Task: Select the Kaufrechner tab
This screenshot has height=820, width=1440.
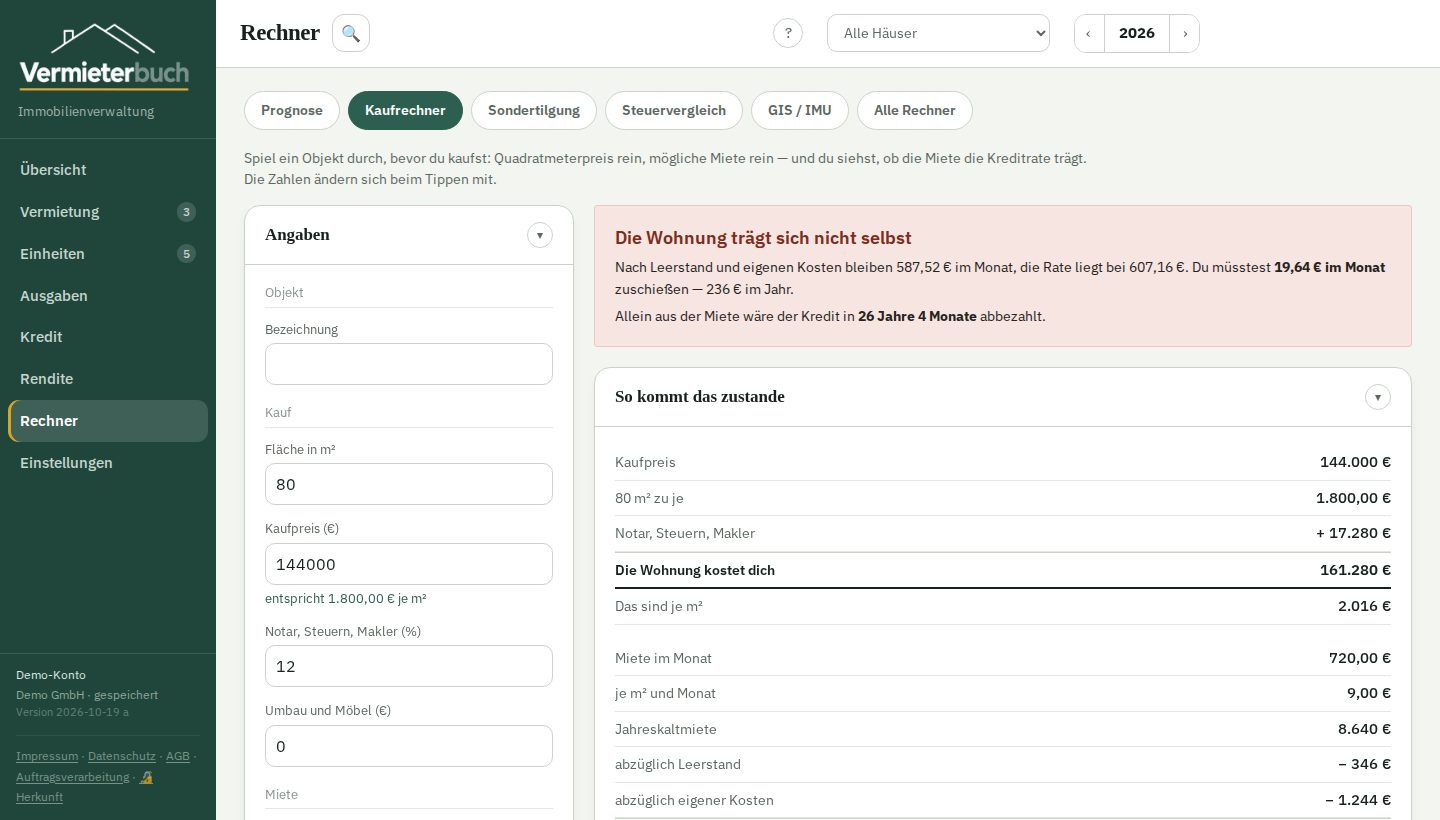Action: (405, 110)
